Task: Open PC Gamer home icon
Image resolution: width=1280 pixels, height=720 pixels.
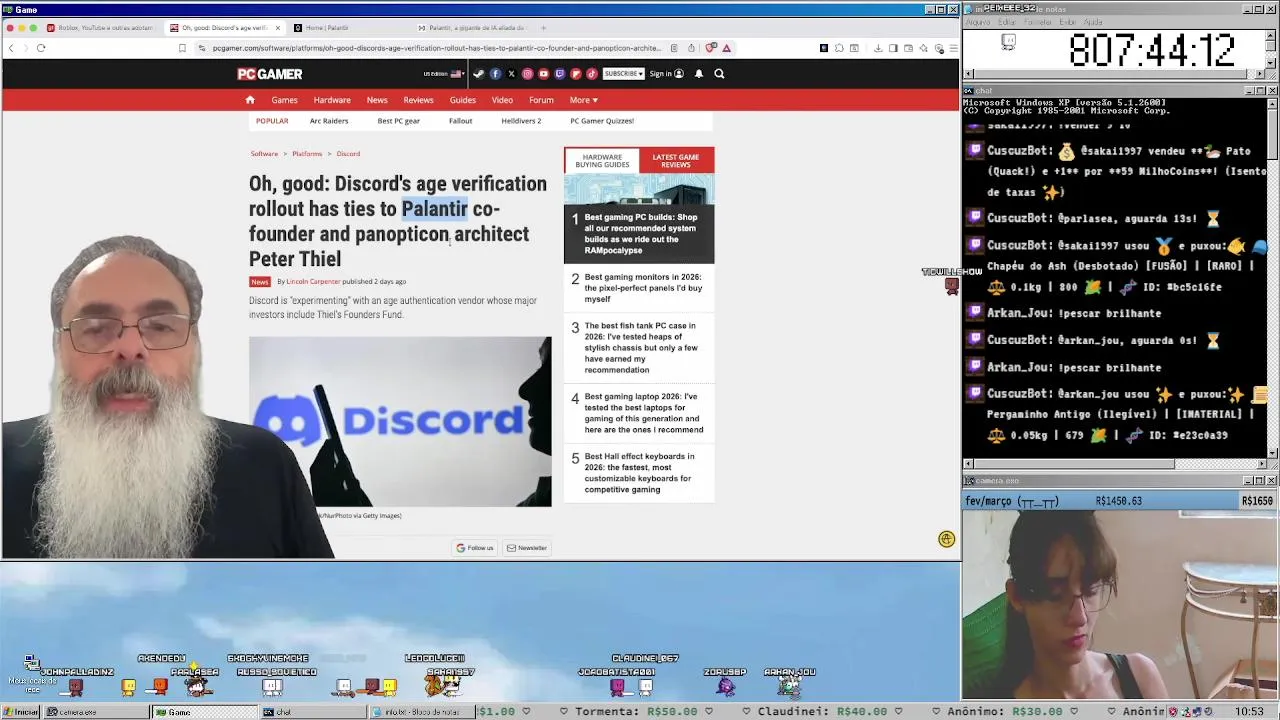Action: coord(250,100)
